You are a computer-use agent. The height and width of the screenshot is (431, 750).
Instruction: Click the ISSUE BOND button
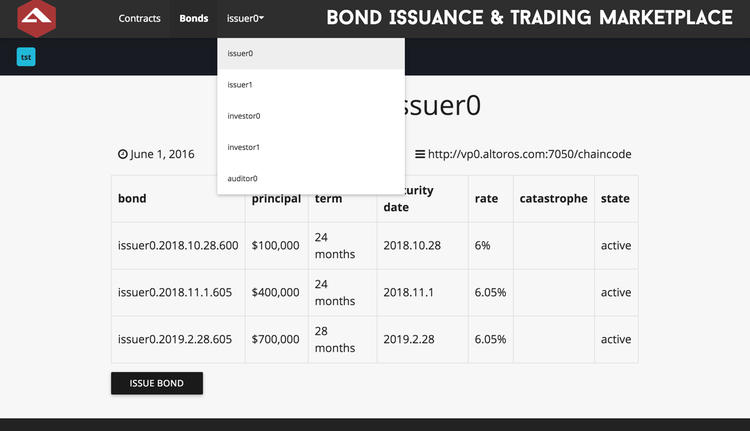click(x=157, y=383)
